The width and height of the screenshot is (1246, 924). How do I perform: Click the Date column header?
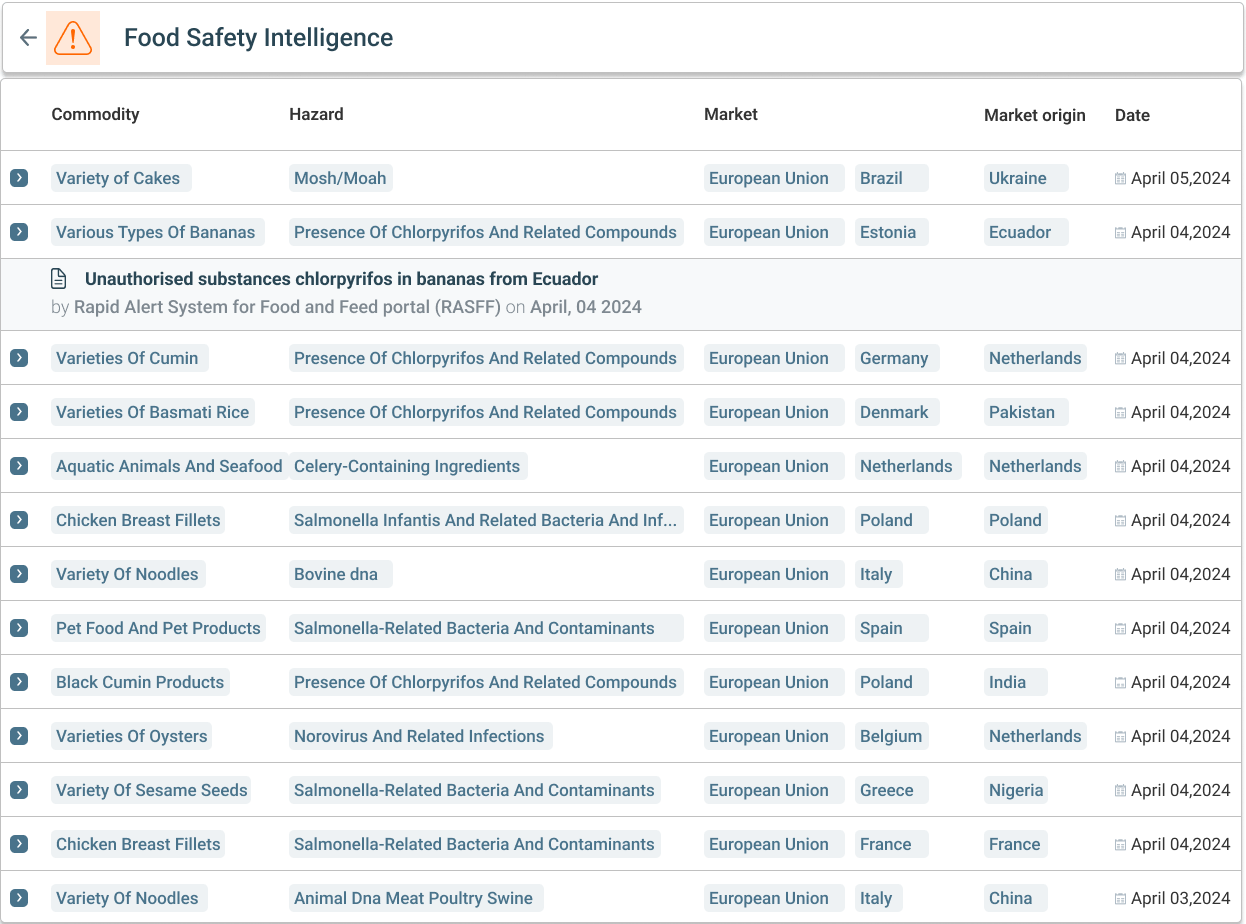(x=1132, y=115)
